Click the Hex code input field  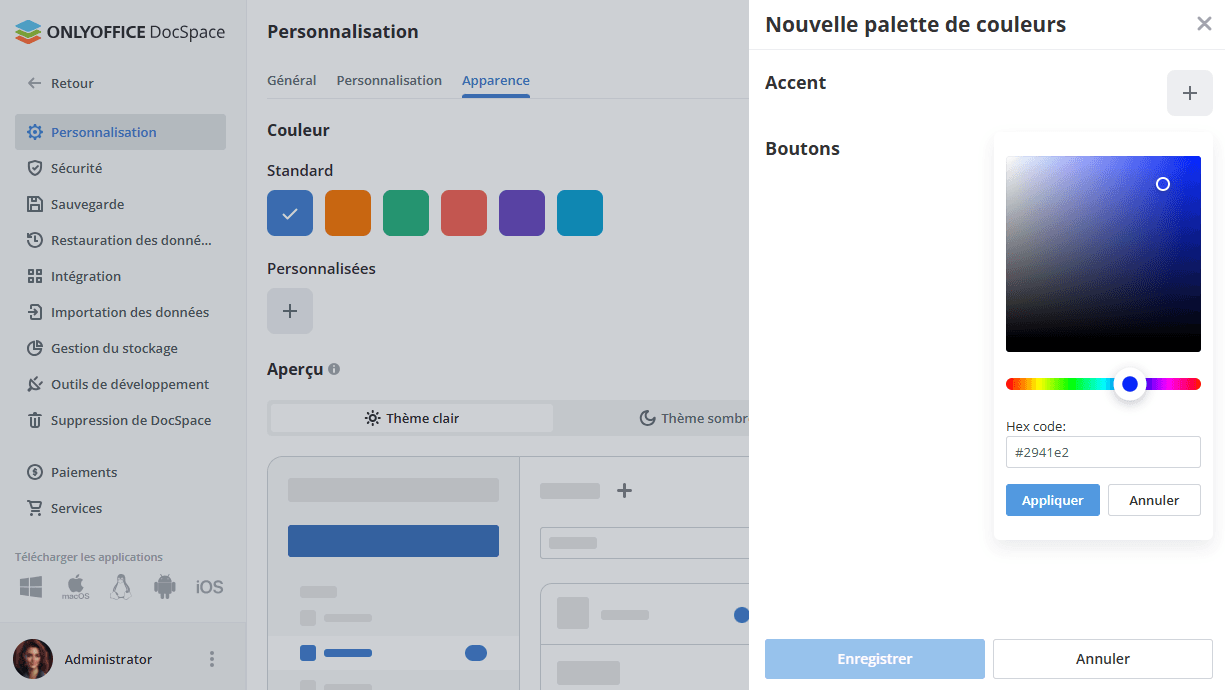(x=1103, y=452)
